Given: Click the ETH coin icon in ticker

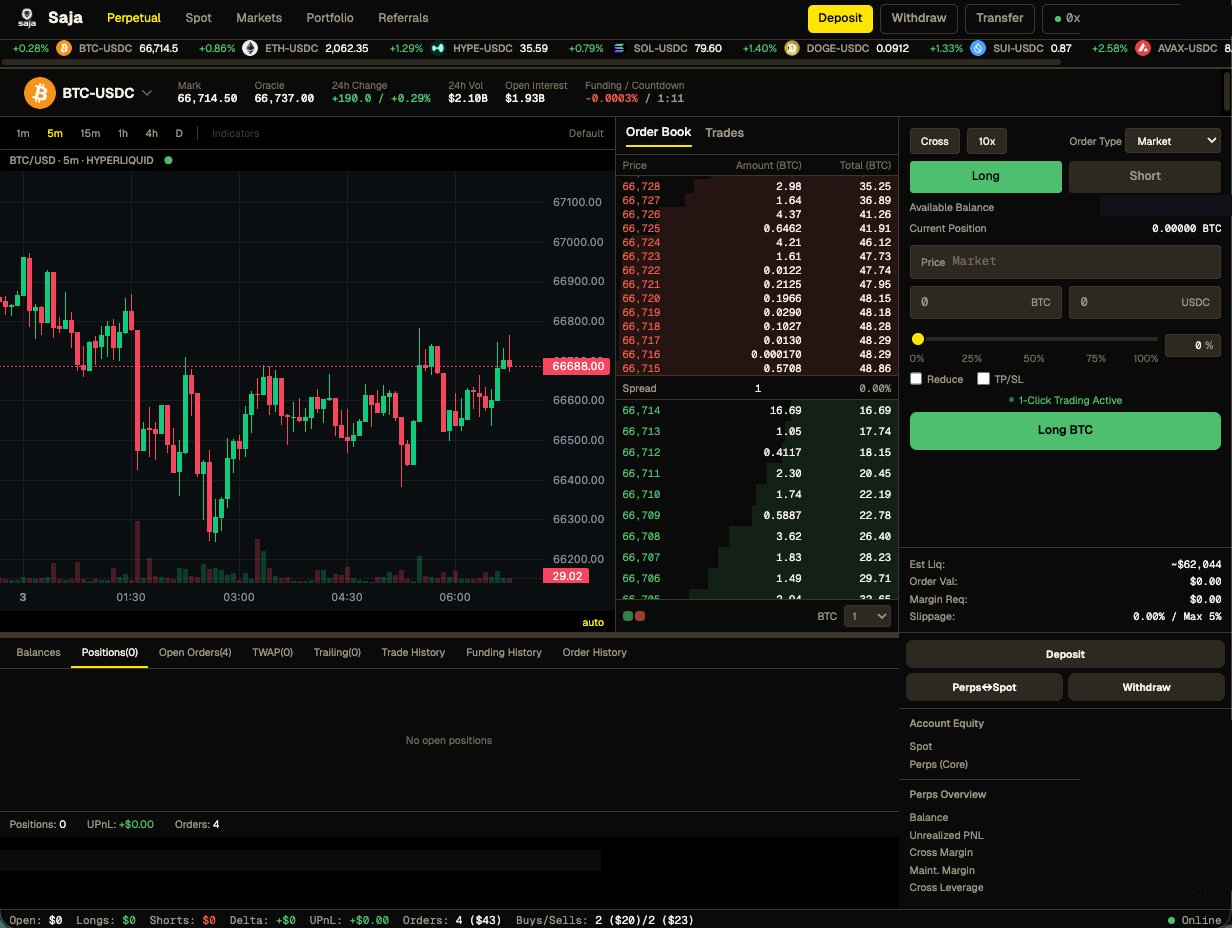Looking at the screenshot, I should click(250, 48).
